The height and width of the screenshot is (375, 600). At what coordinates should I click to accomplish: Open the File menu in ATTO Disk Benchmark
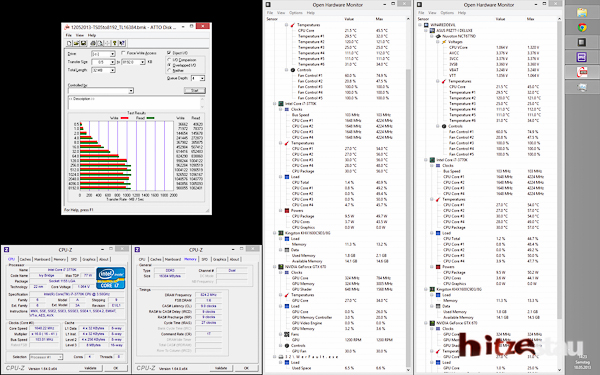coord(68,35)
